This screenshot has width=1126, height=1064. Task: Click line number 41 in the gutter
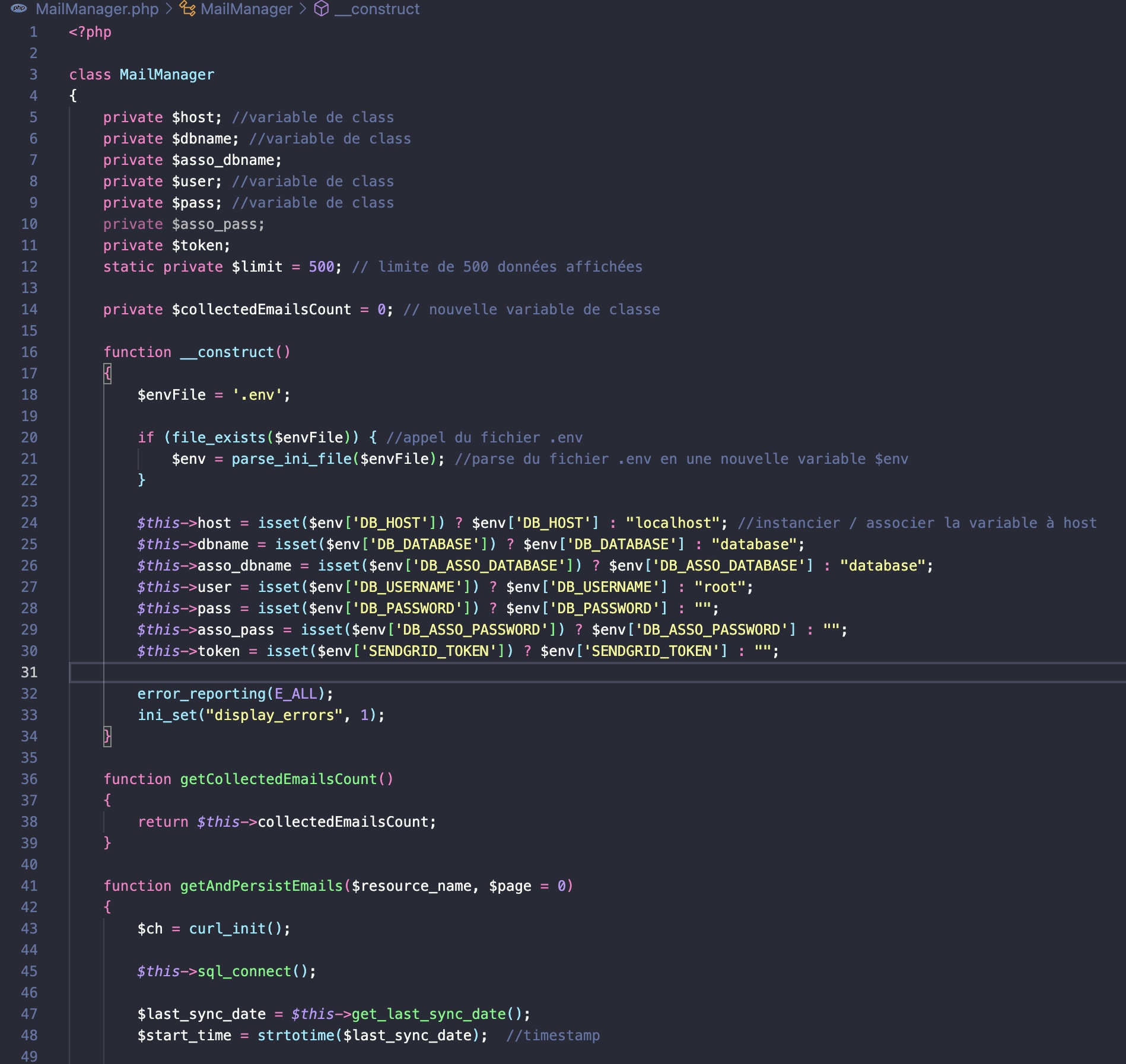29,886
